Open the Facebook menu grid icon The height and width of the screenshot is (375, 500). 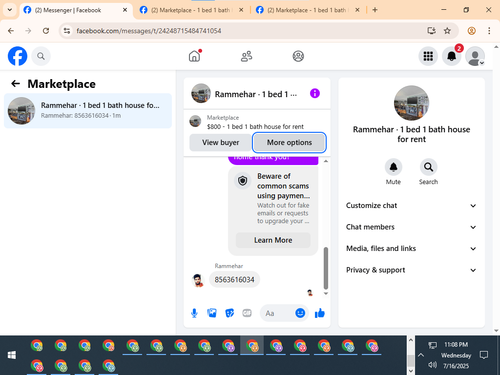point(428,56)
